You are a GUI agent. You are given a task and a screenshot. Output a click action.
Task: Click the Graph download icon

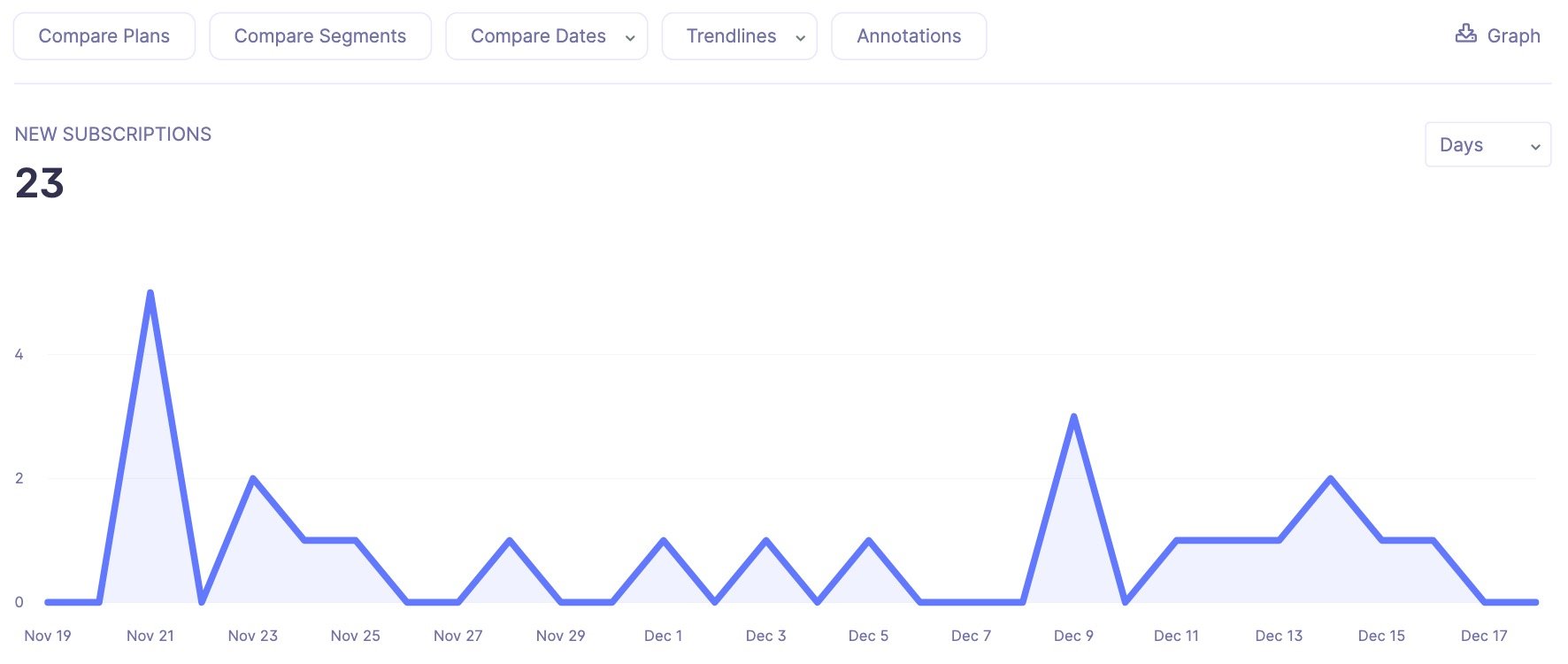(1468, 34)
